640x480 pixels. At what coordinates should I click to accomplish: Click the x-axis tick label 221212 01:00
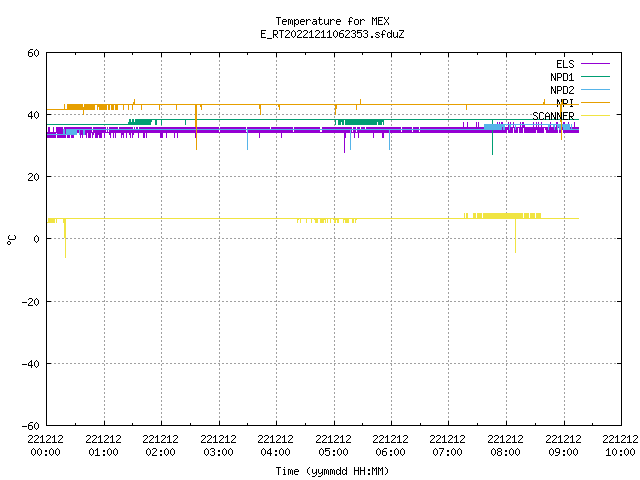103,446
